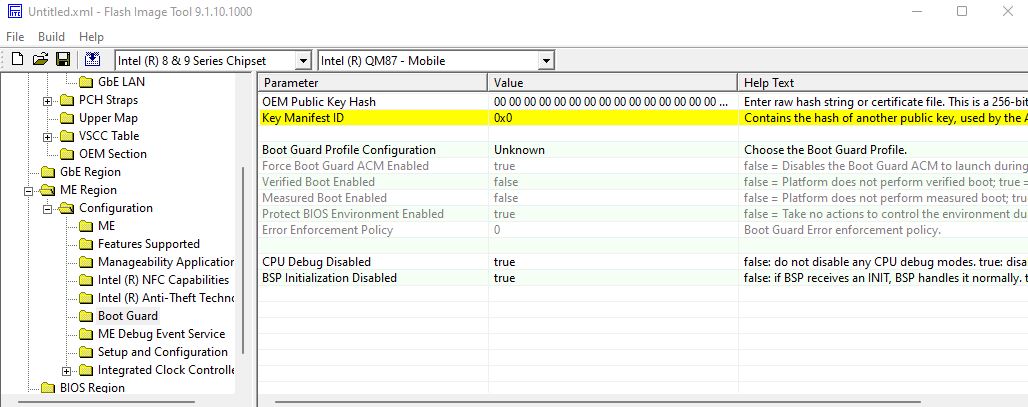Click the Unknown profile value cell

(x=612, y=150)
